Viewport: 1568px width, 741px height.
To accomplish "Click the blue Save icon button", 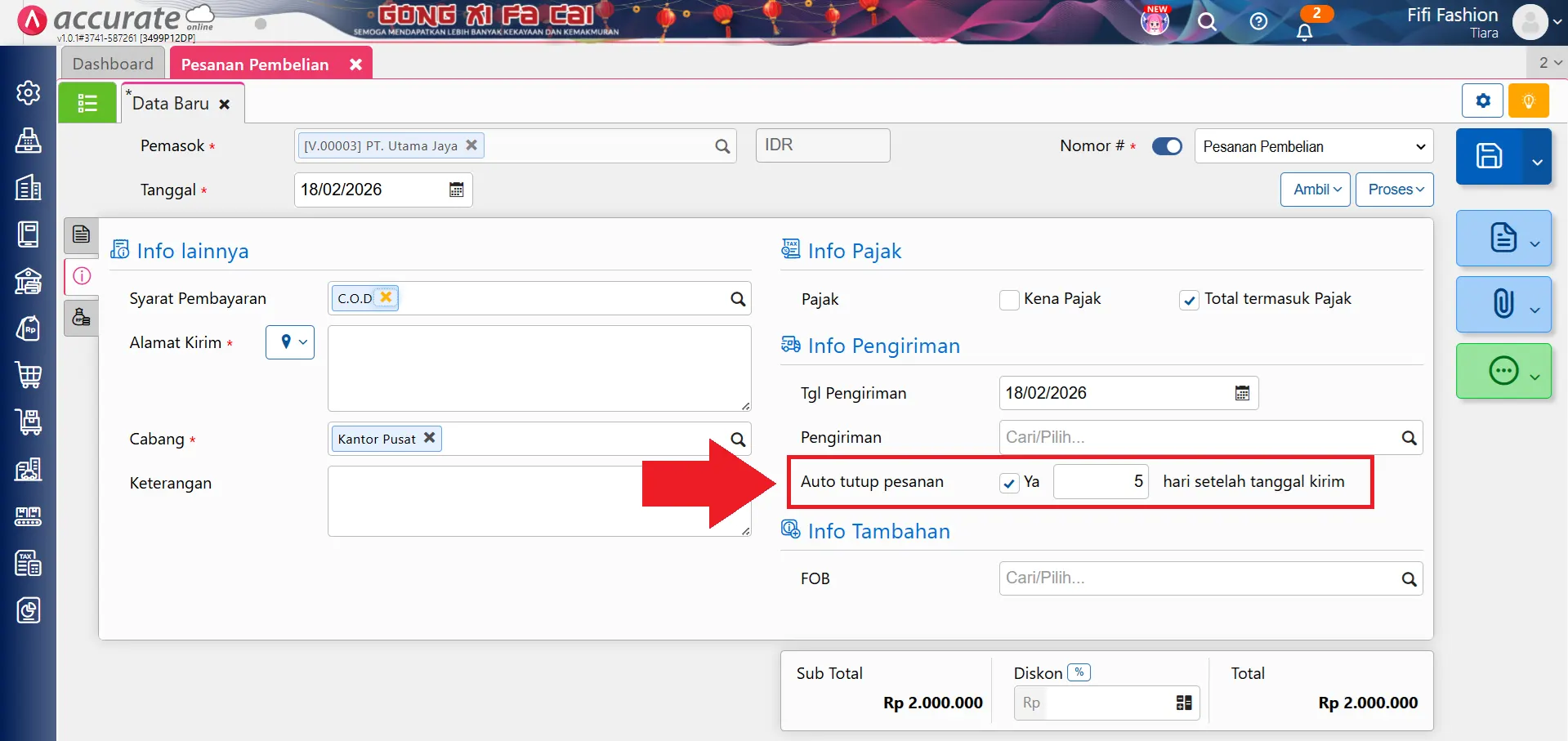I will pyautogui.click(x=1489, y=156).
